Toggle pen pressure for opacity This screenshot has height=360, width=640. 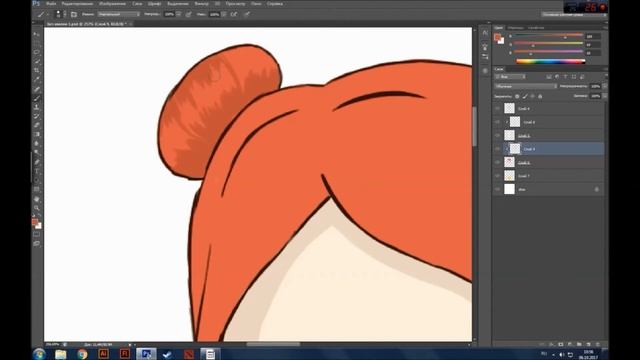(189, 14)
